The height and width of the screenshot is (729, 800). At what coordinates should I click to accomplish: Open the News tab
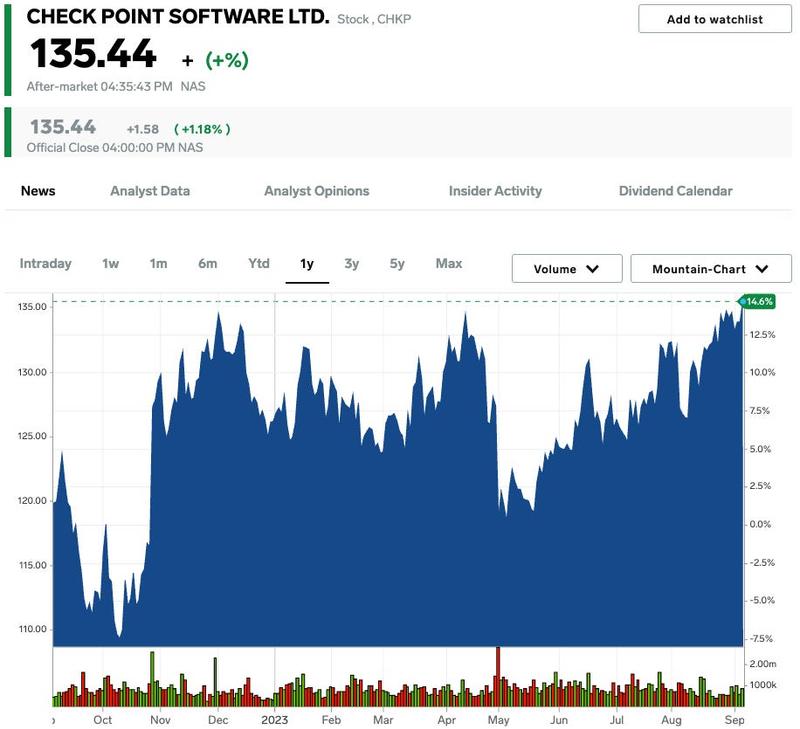click(x=38, y=191)
